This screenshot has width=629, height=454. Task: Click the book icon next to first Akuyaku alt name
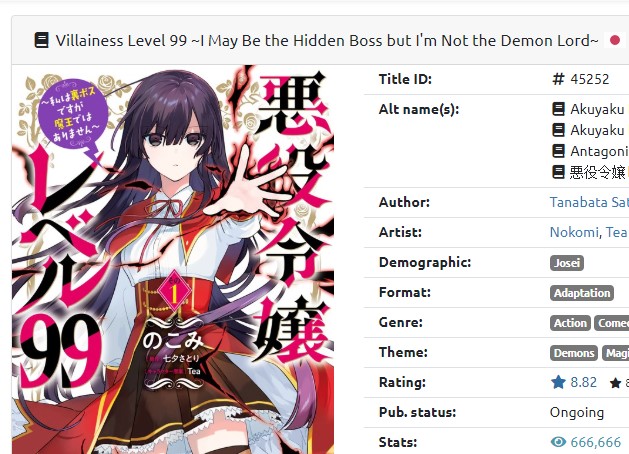(x=558, y=109)
